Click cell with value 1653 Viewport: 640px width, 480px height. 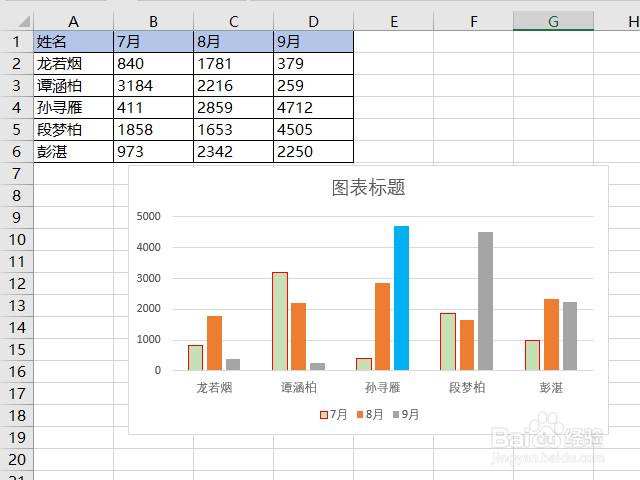click(233, 130)
